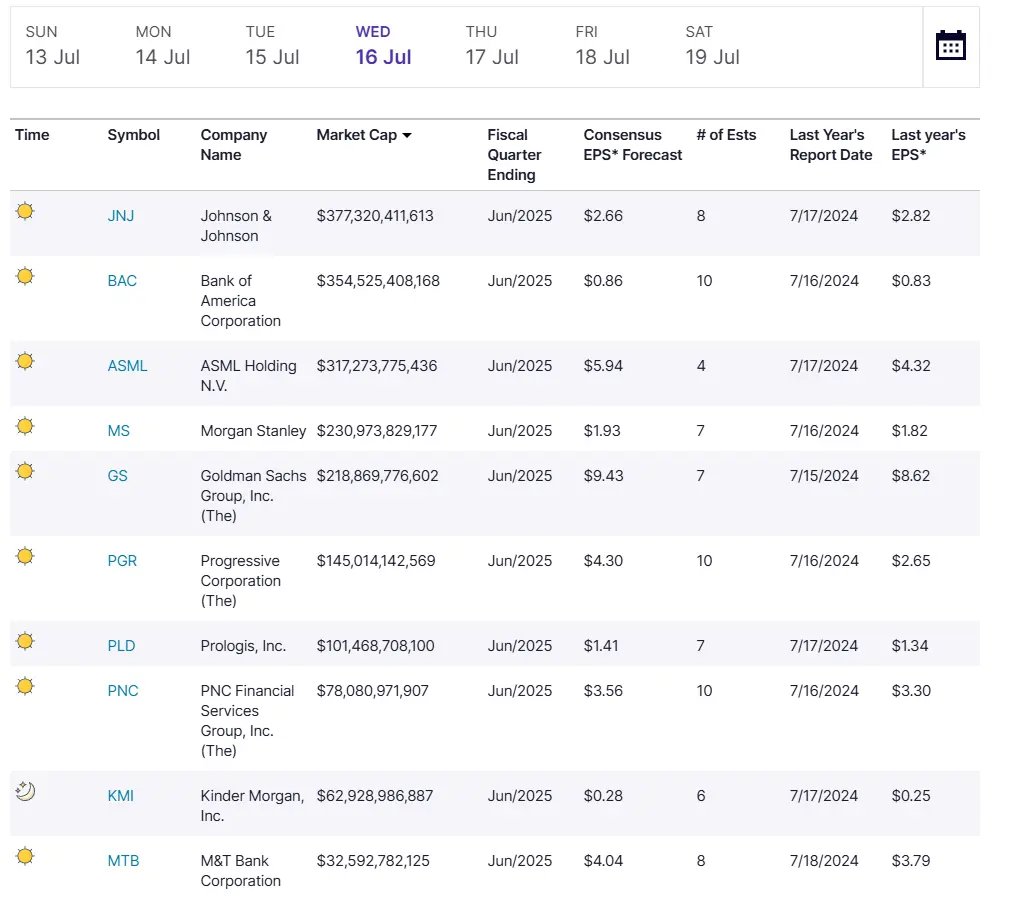The image size is (1017, 915).
Task: Click ASML Holding N.V. name
Action: point(248,375)
